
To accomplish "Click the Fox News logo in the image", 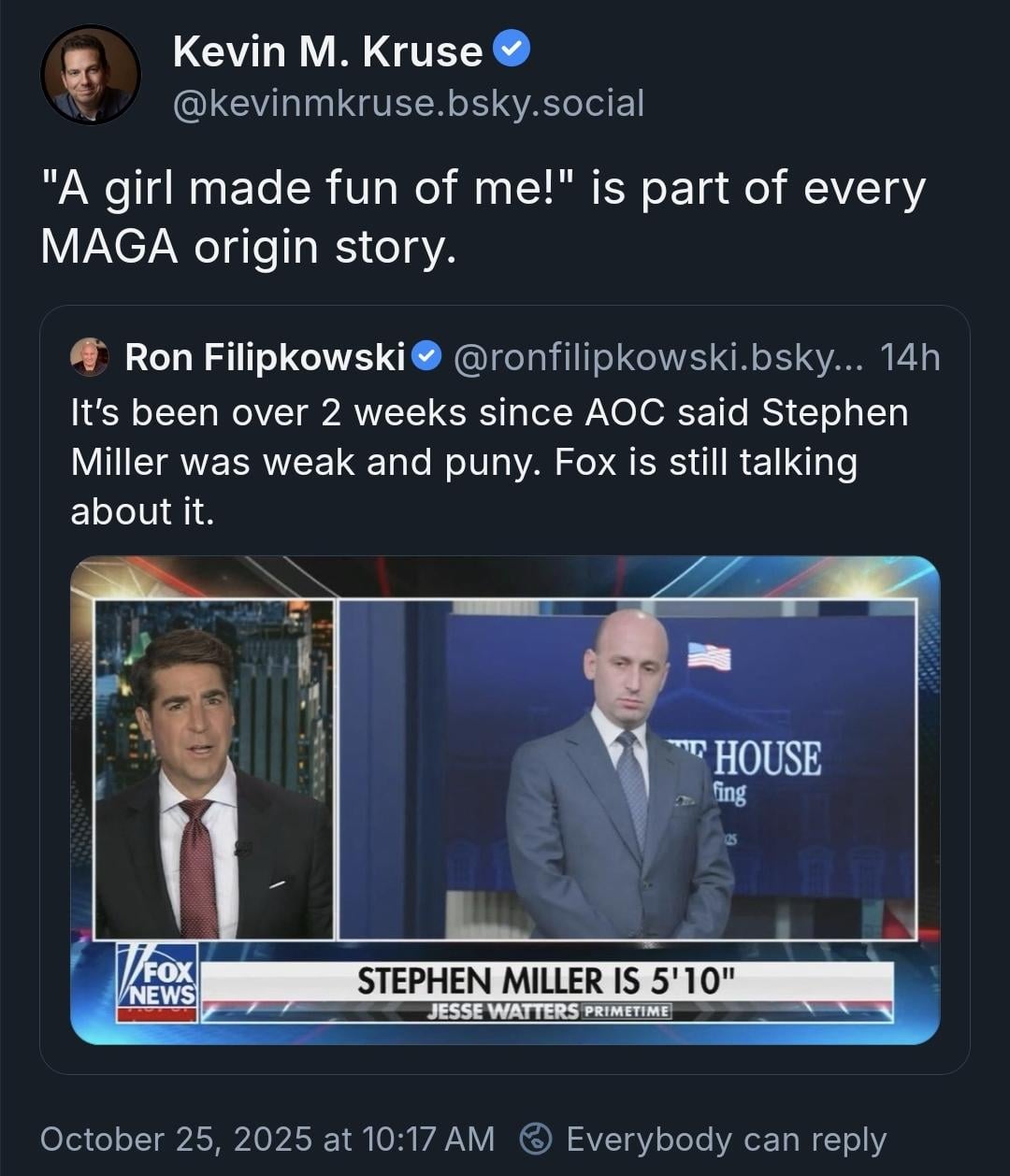I will coord(157,981).
